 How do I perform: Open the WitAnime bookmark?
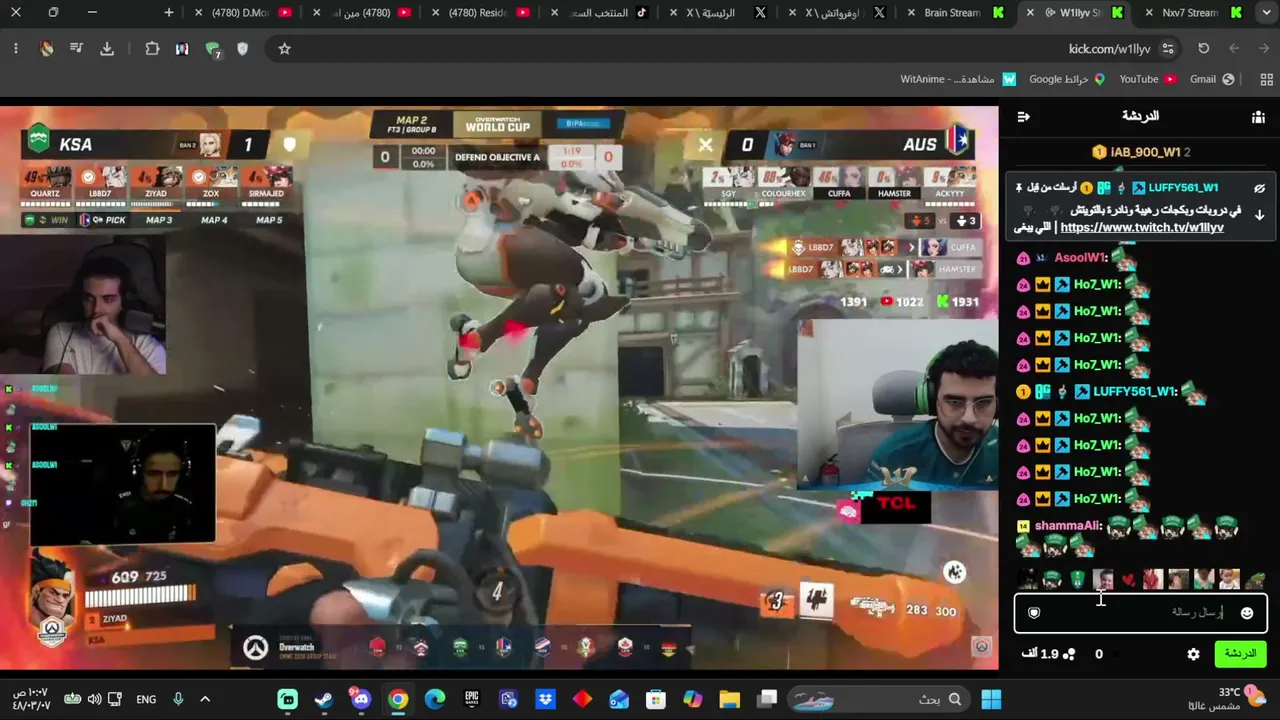958,80
